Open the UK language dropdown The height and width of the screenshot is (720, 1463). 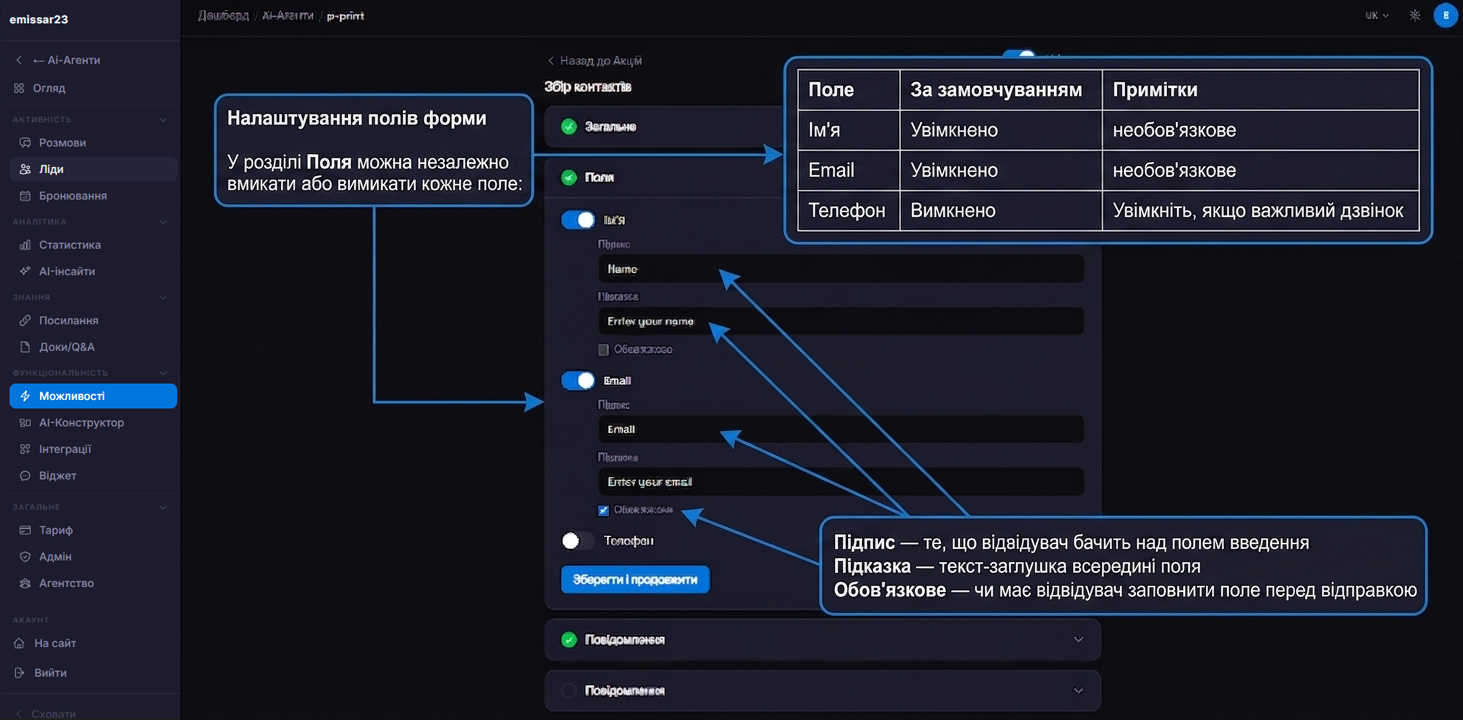pyautogui.click(x=1377, y=16)
